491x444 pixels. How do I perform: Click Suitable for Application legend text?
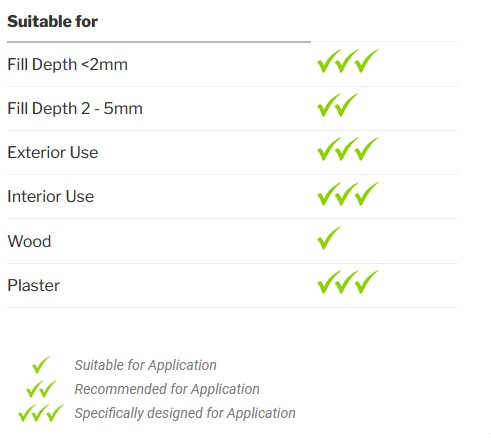pos(146,365)
